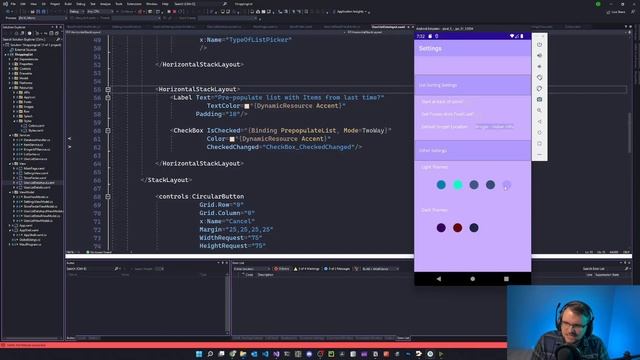Select dark purple swatch under Dark Themes
640x360 pixels.
pyautogui.click(x=441, y=228)
